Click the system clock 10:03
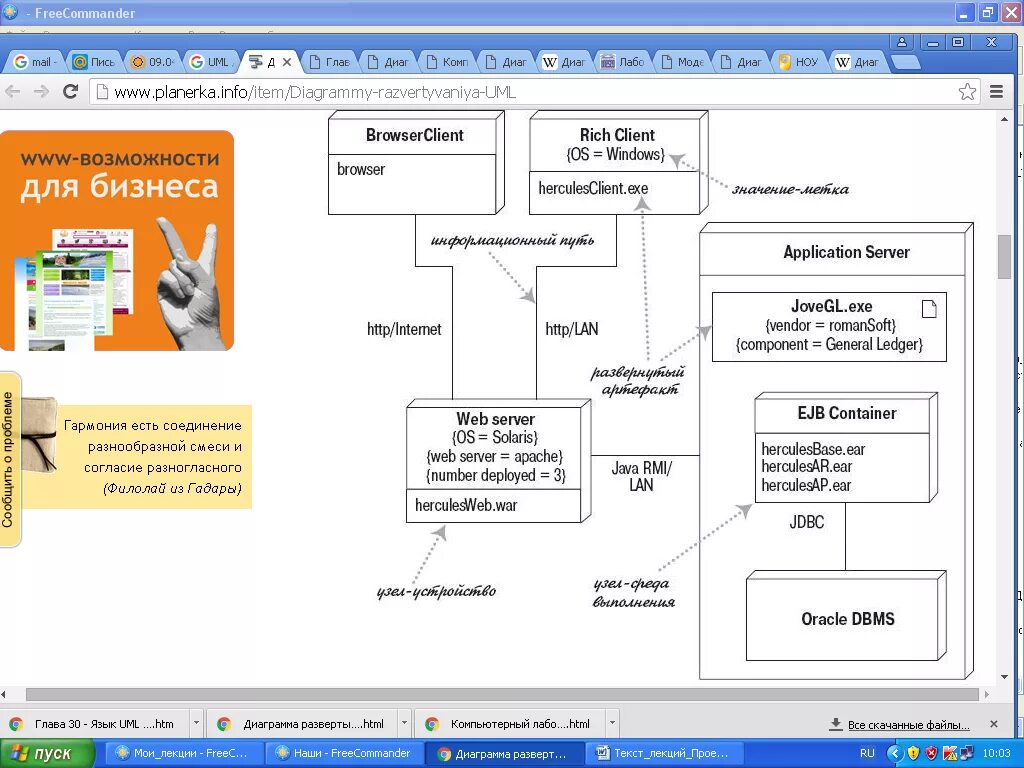The image size is (1024, 768). pos(997,753)
